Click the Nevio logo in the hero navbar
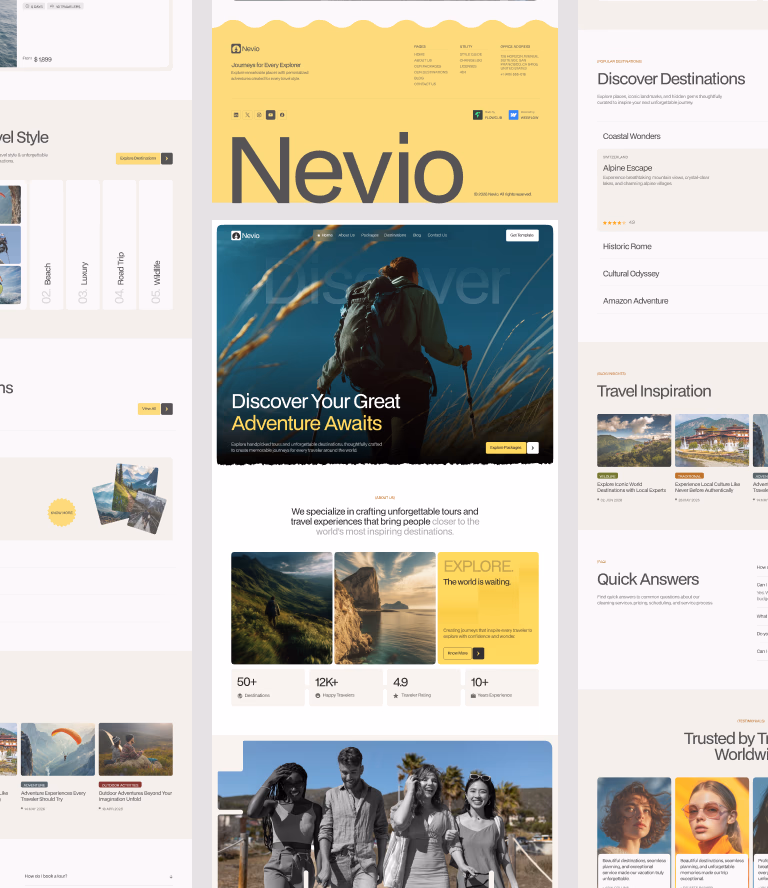The height and width of the screenshot is (888, 768). pos(245,235)
